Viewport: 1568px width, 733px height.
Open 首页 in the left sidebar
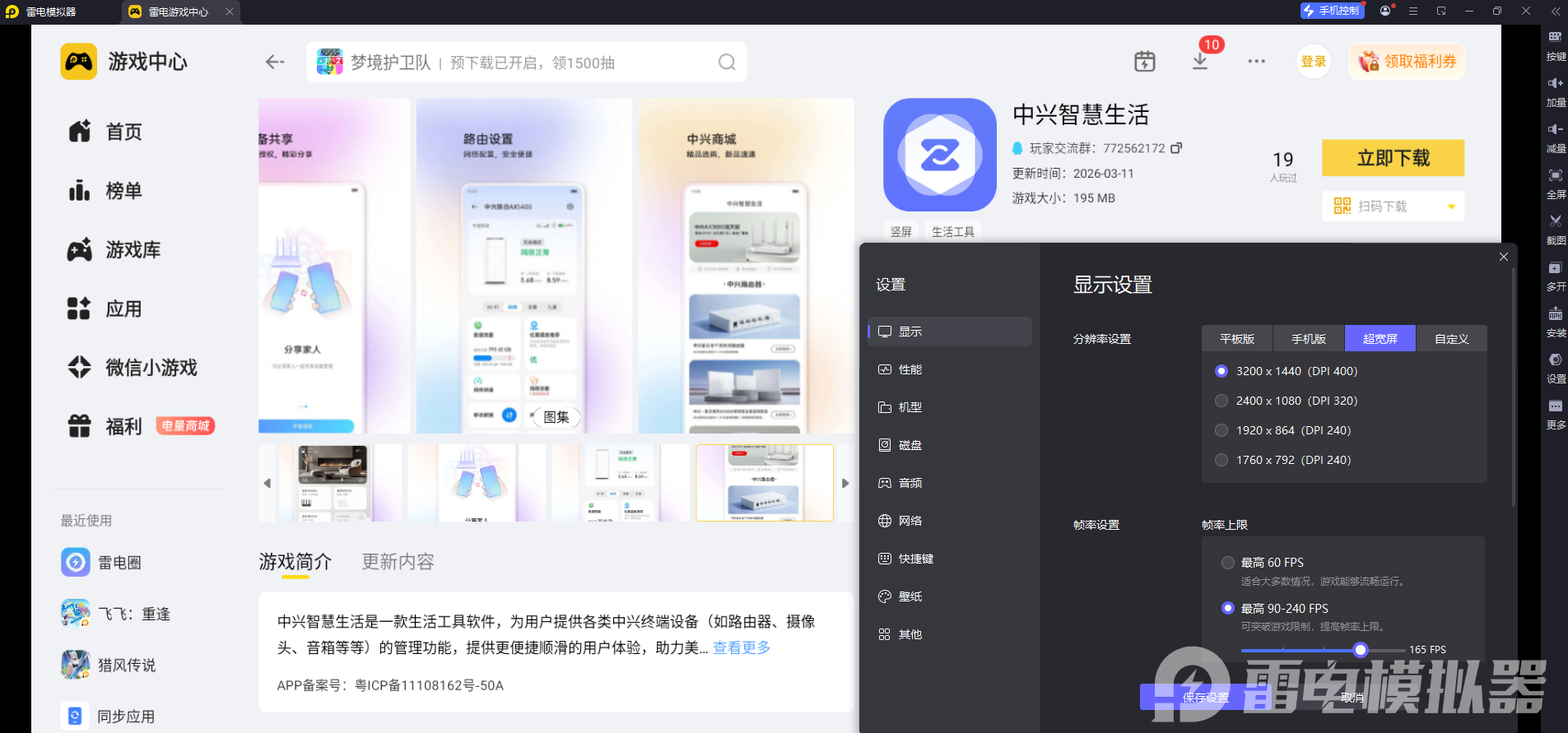coord(105,132)
